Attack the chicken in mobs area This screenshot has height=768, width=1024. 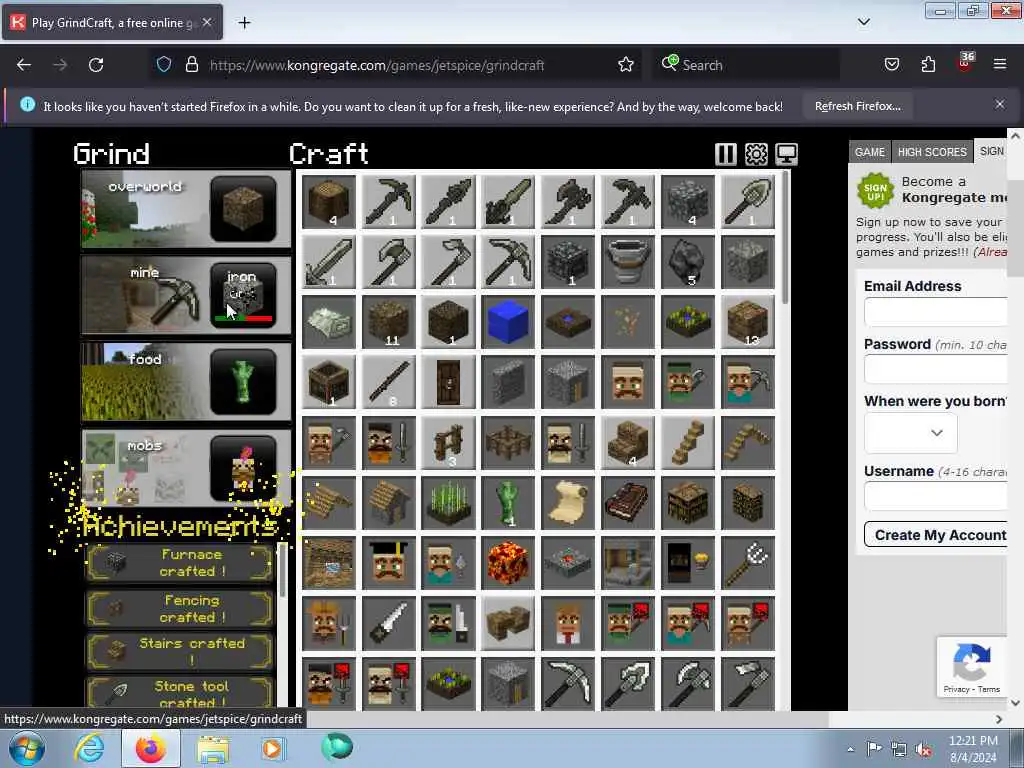pyautogui.click(x=243, y=468)
